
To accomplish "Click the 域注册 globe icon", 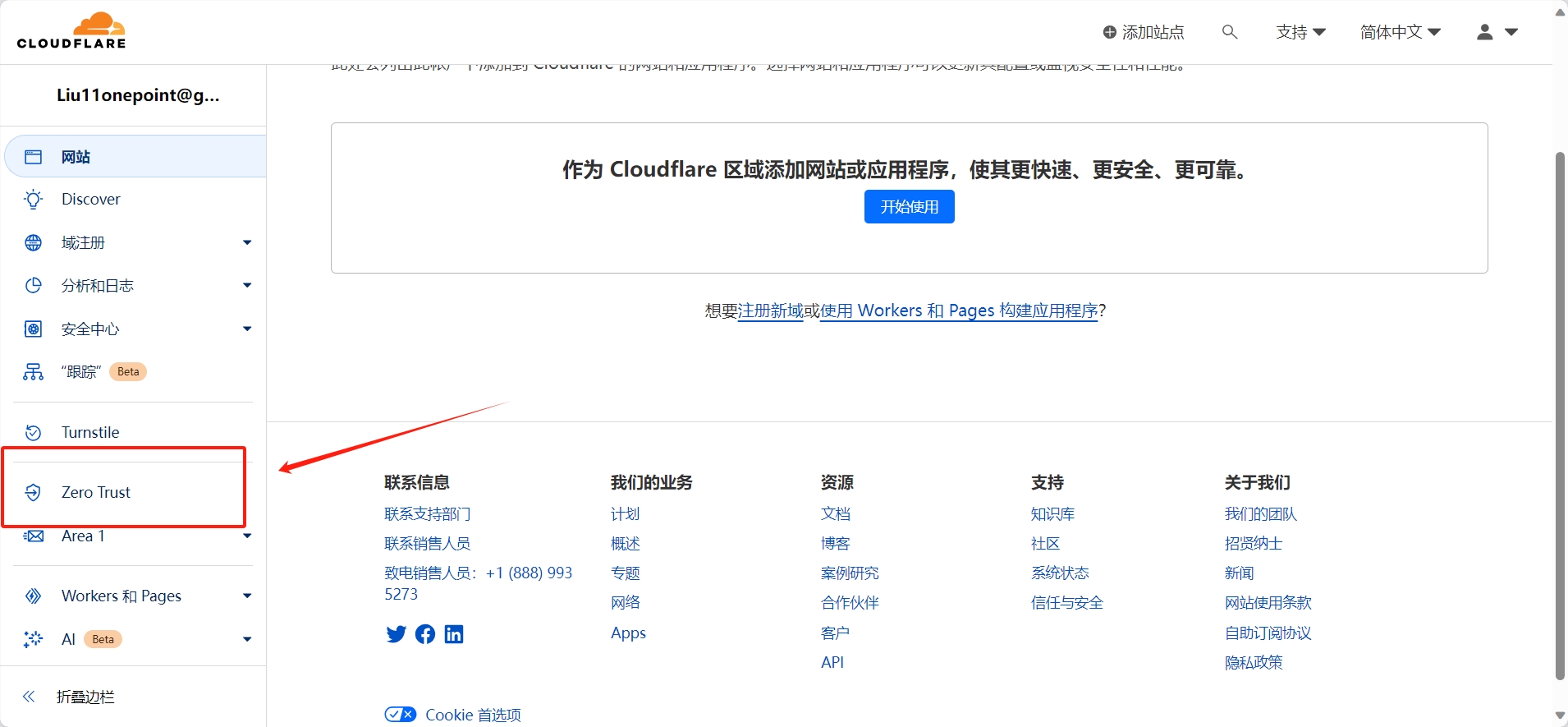I will [x=33, y=242].
